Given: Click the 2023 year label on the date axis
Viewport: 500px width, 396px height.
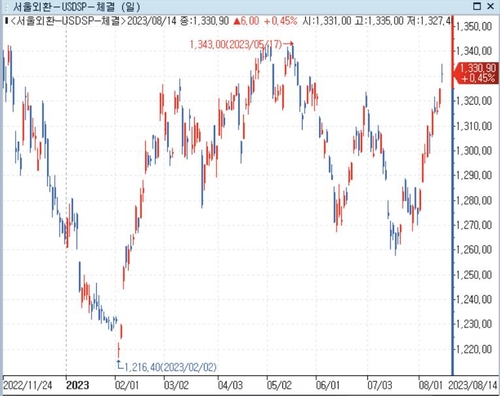Looking at the screenshot, I should pos(78,385).
